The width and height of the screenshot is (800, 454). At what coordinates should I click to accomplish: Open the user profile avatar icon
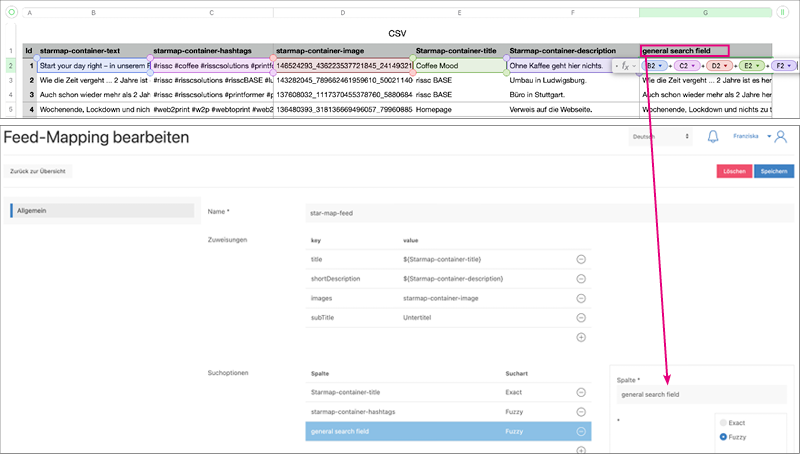click(x=779, y=136)
